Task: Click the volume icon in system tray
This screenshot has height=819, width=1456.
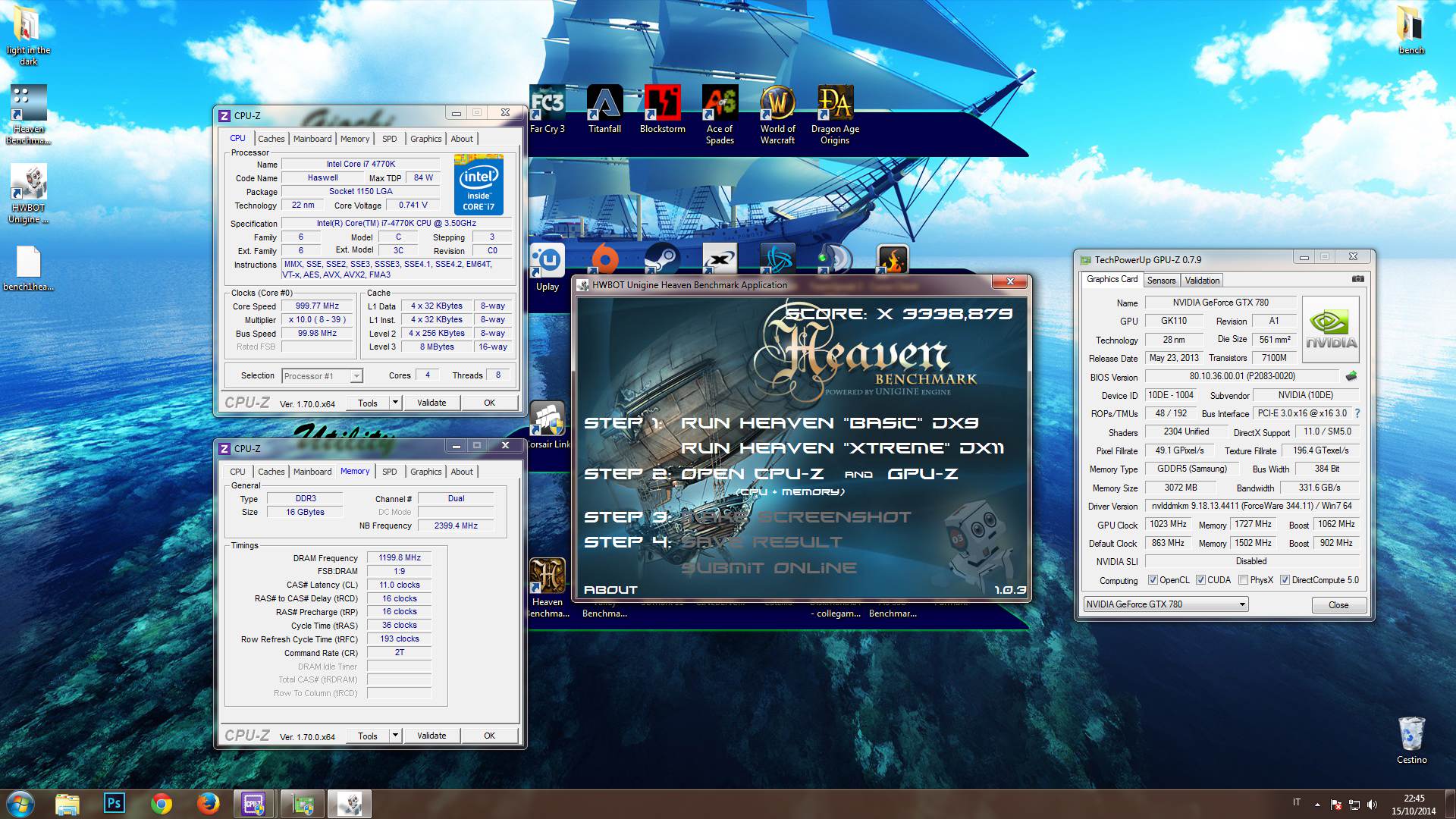Action: coord(1372,804)
